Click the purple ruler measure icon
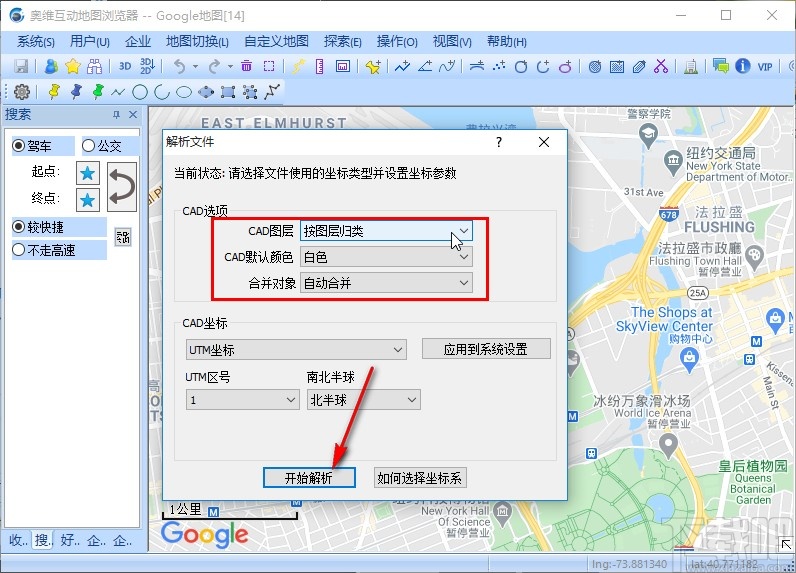The width and height of the screenshot is (796, 573). (x=319, y=66)
